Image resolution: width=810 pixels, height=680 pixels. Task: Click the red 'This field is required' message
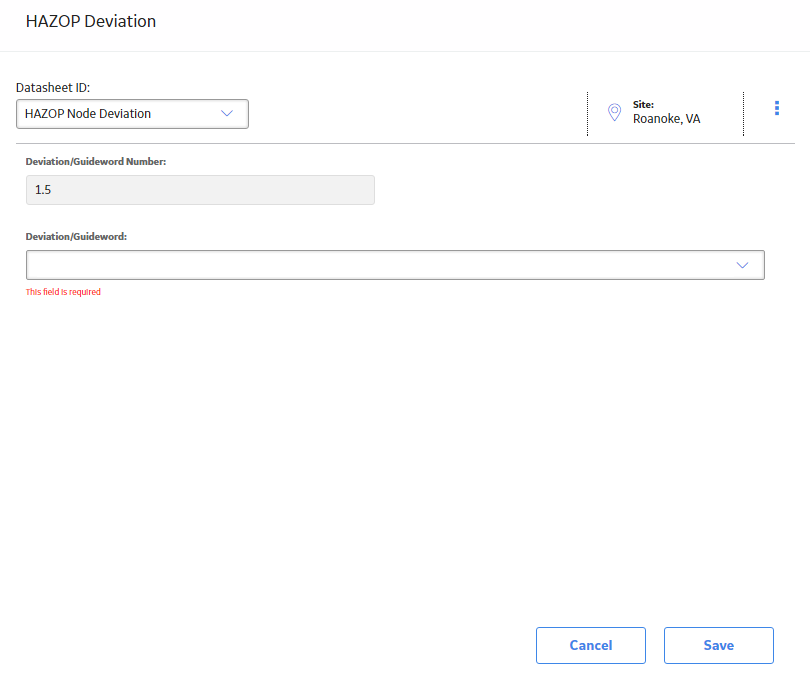click(63, 292)
